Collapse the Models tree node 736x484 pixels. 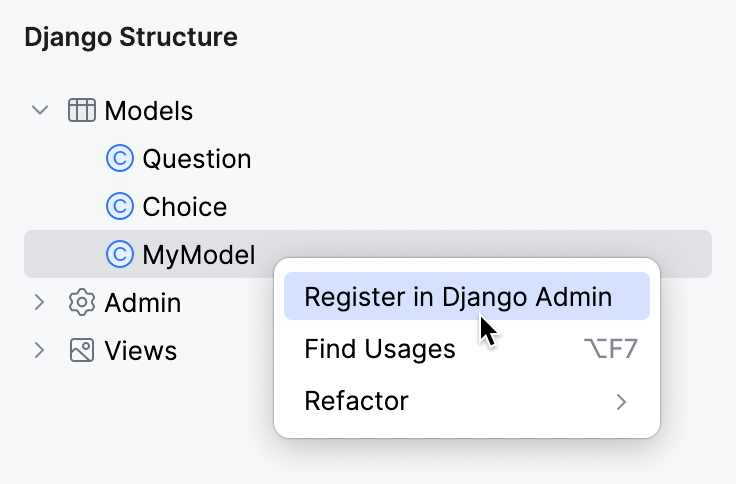40,110
